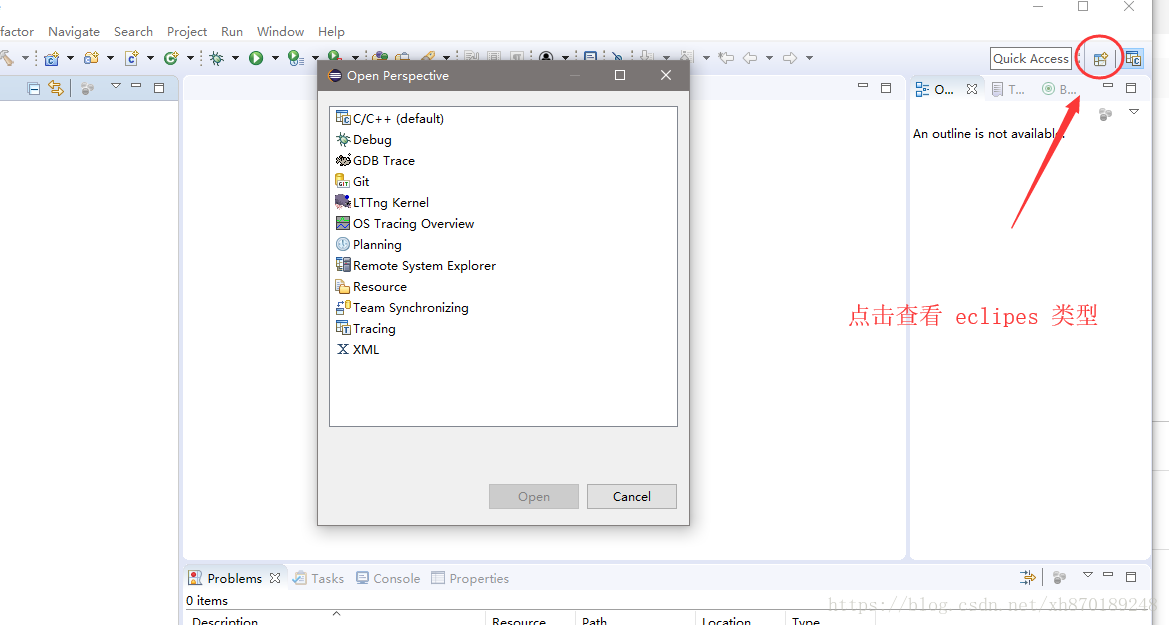Viewport: 1169px width, 625px height.
Task: Open the Window menu
Action: [x=280, y=31]
